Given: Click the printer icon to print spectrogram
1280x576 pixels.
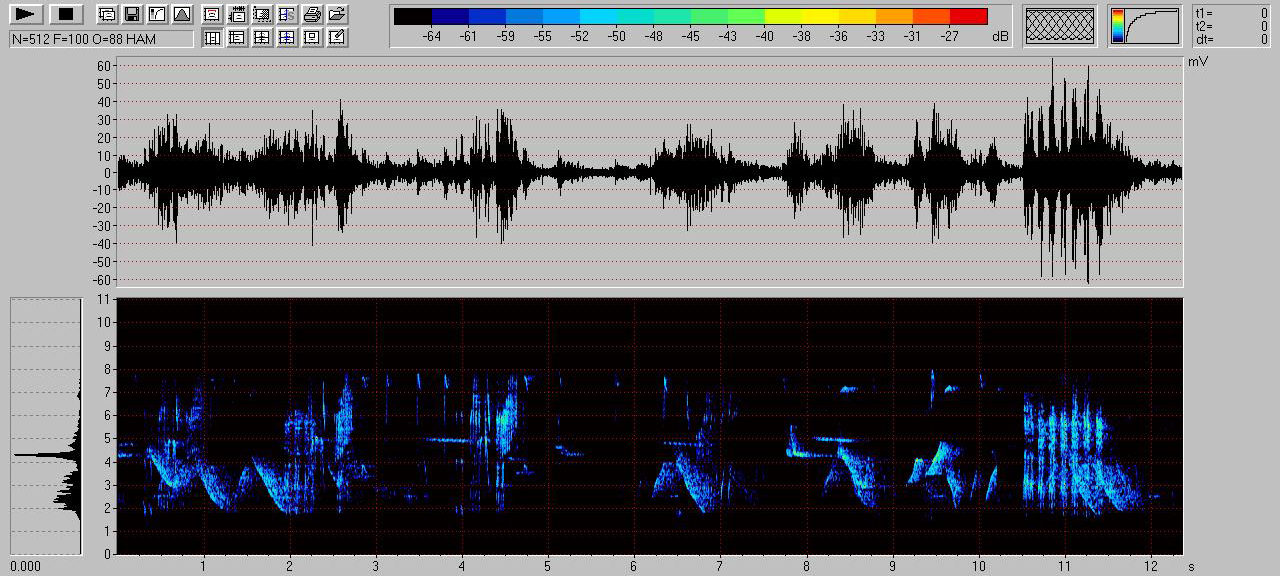Looking at the screenshot, I should (312, 14).
